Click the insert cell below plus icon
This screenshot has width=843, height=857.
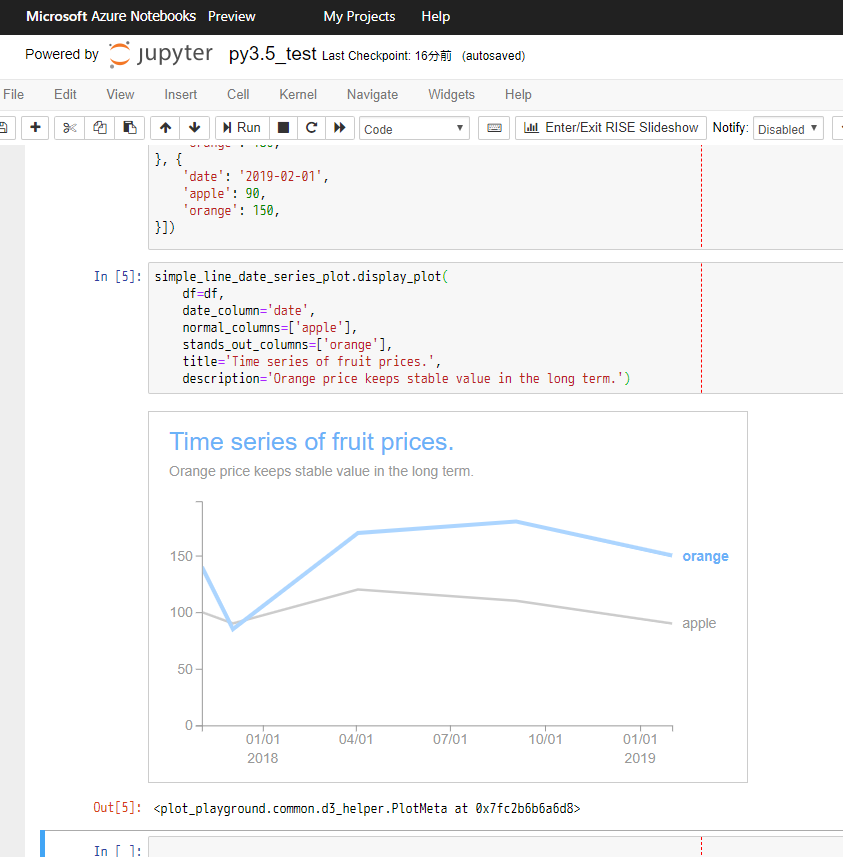(36, 128)
